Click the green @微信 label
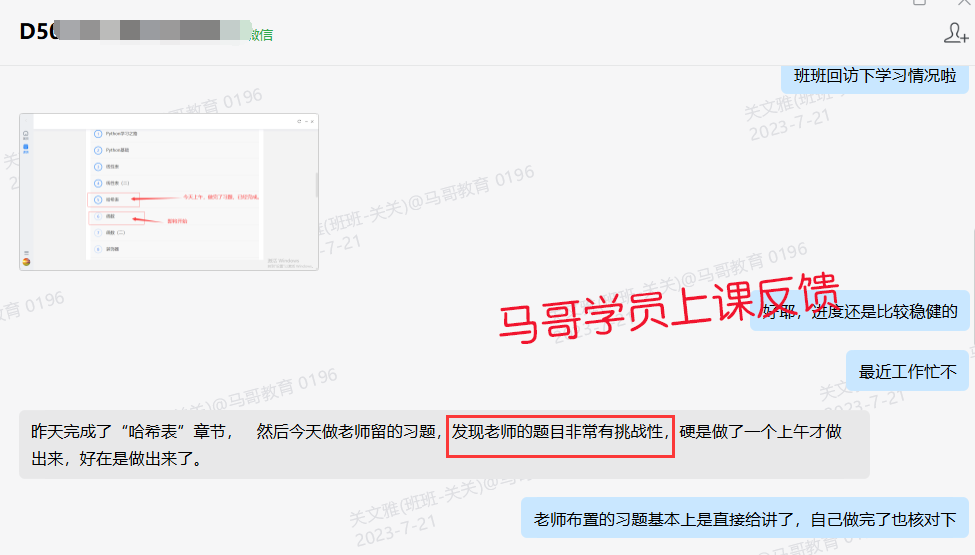Viewport: 975px width, 555px height. pyautogui.click(x=259, y=35)
